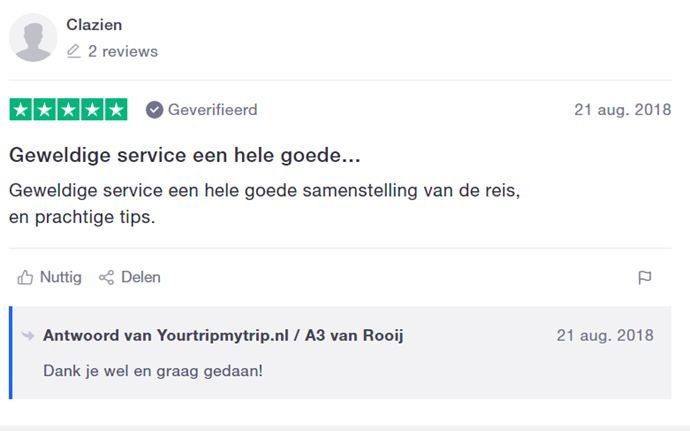The height and width of the screenshot is (431, 690).
Task: Mark review as Nuttig
Action: click(x=49, y=277)
